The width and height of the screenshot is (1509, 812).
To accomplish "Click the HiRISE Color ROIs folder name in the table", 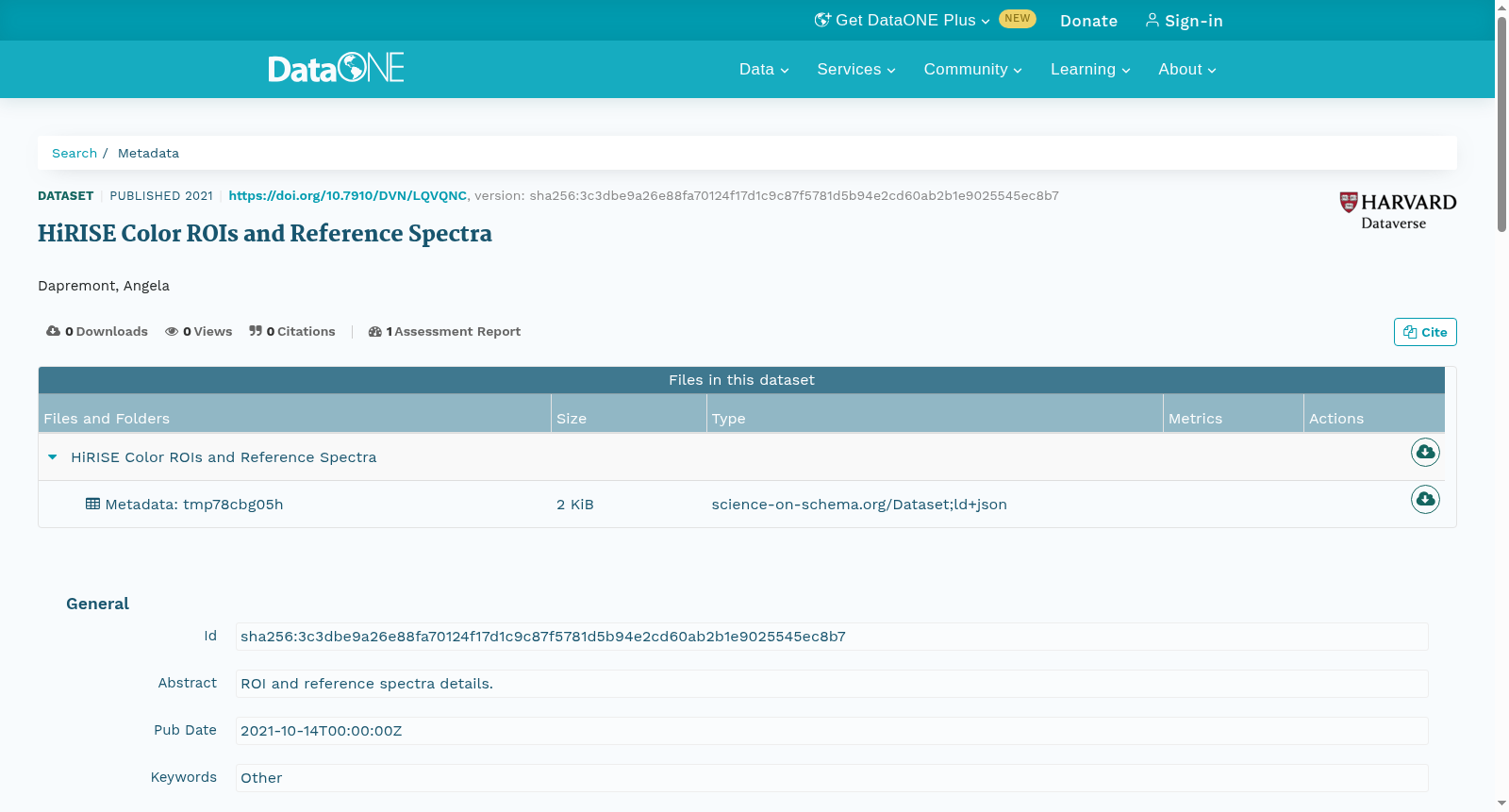I will [x=224, y=456].
